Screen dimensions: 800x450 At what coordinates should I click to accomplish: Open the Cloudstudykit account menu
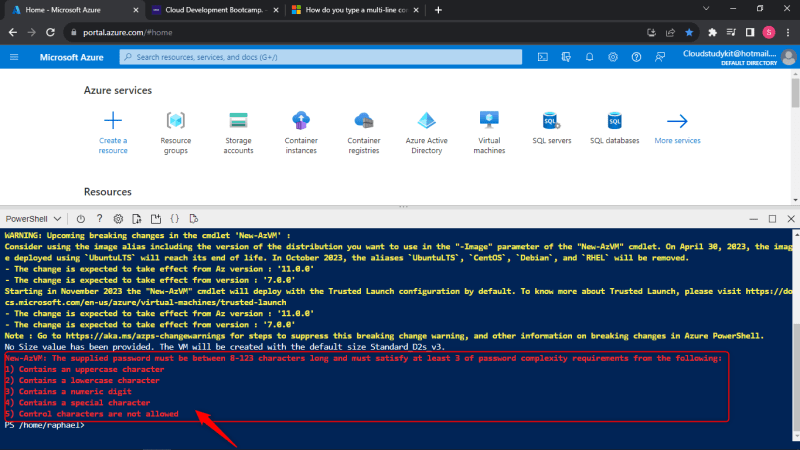pyautogui.click(x=739, y=57)
